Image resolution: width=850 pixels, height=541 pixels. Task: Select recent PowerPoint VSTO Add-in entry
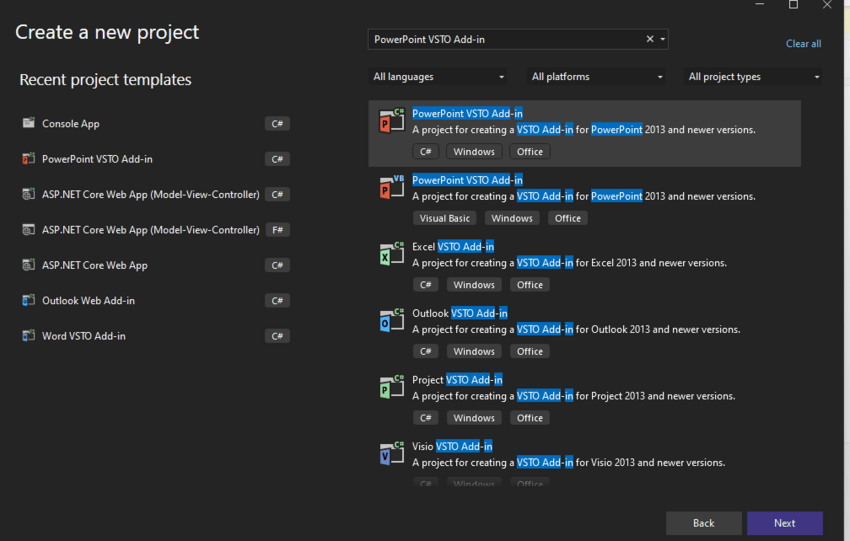point(155,159)
